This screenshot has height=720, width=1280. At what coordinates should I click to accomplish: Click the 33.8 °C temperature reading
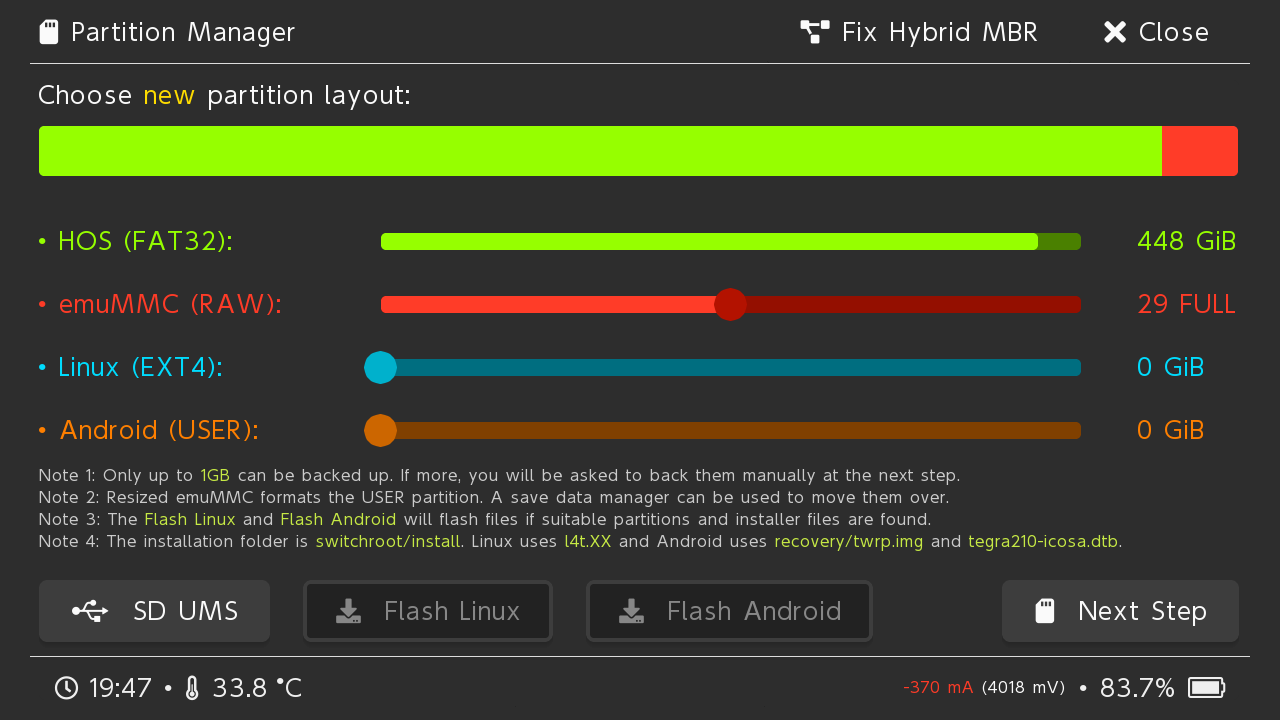click(x=257, y=688)
